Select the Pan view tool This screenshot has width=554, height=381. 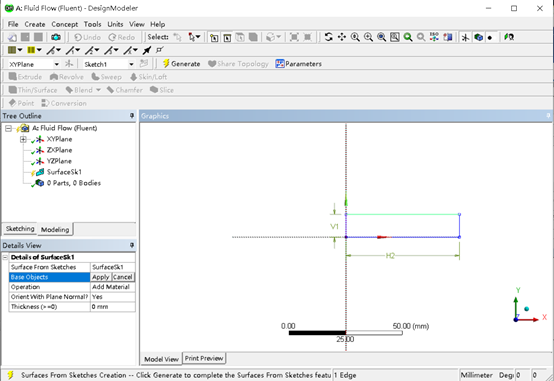pos(342,37)
